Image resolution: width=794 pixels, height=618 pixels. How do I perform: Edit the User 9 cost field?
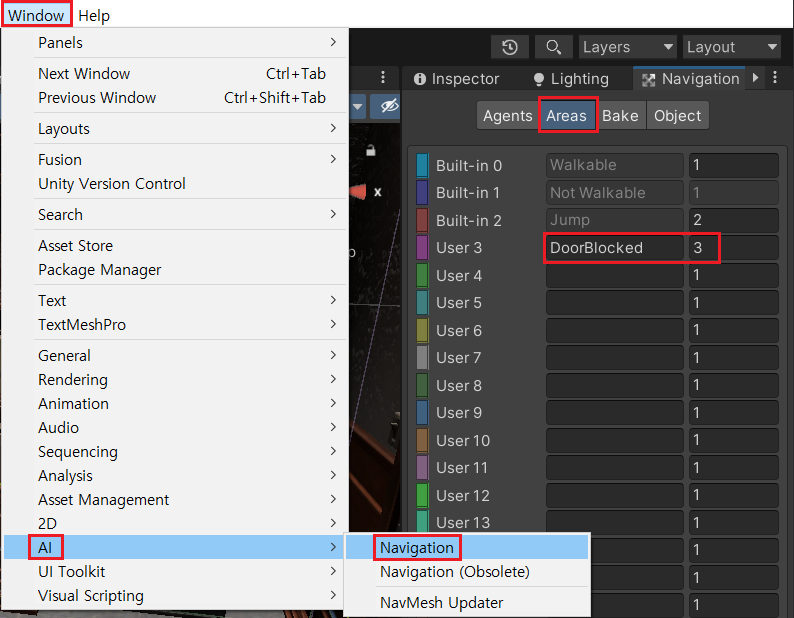[x=733, y=413]
